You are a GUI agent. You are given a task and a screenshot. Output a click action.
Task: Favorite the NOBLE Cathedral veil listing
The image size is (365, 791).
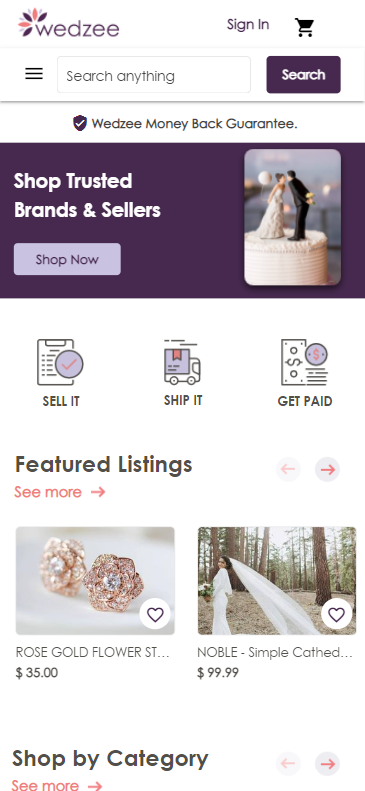click(x=336, y=614)
